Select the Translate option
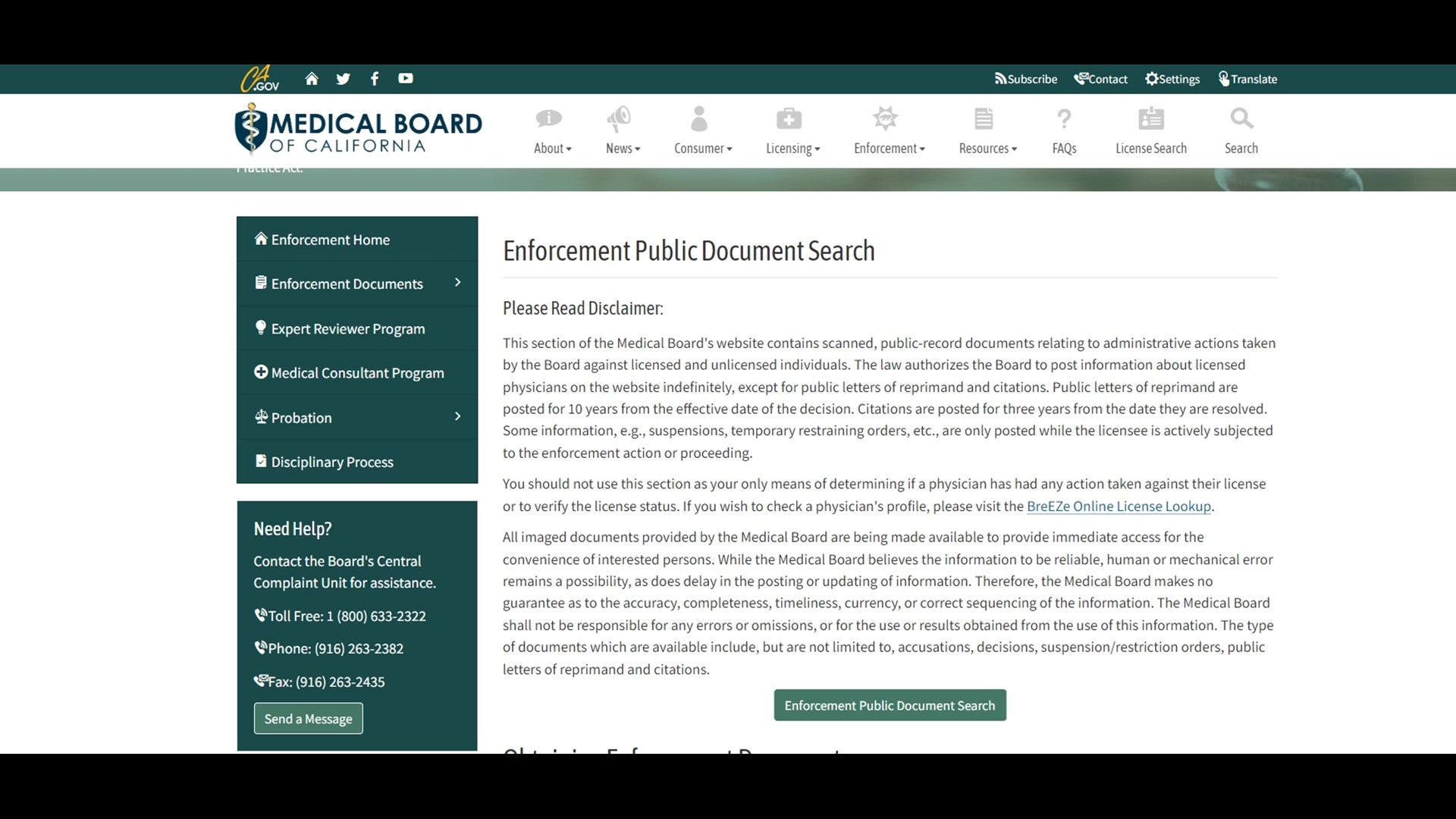 1247,79
